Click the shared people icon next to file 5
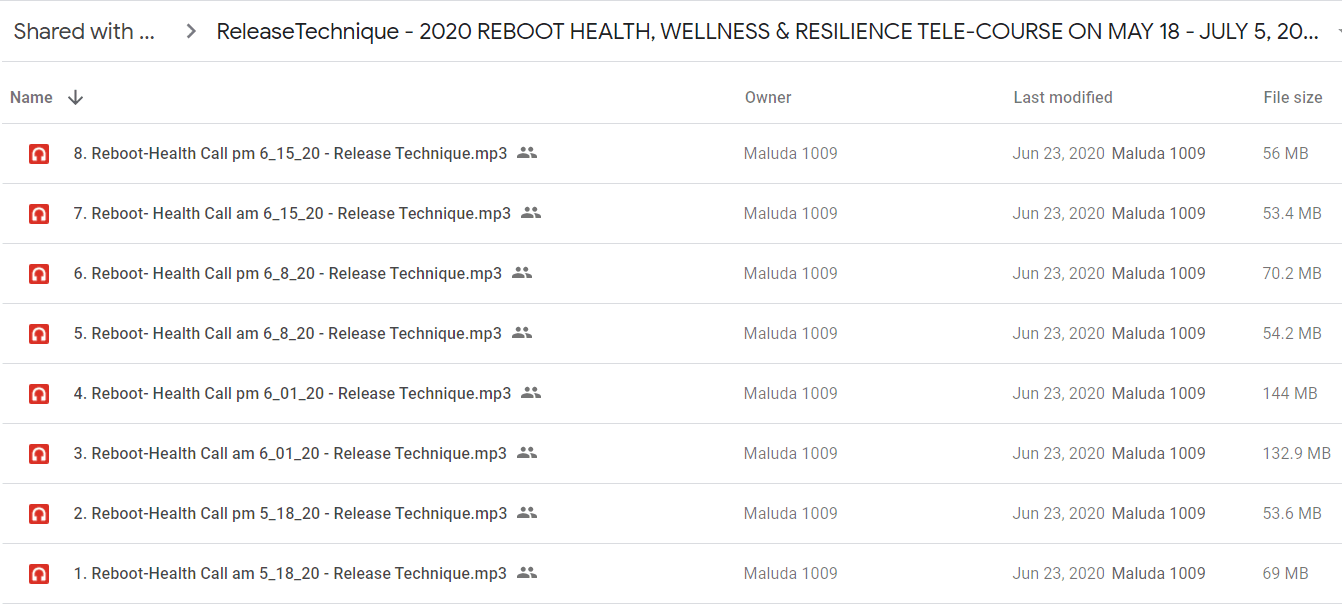This screenshot has width=1342, height=606. click(x=522, y=333)
